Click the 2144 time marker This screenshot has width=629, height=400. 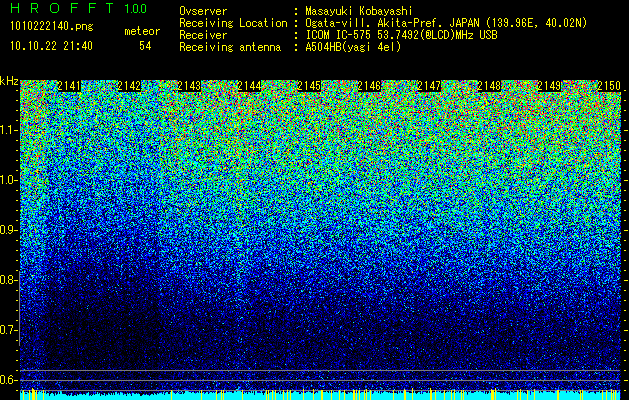(249, 86)
